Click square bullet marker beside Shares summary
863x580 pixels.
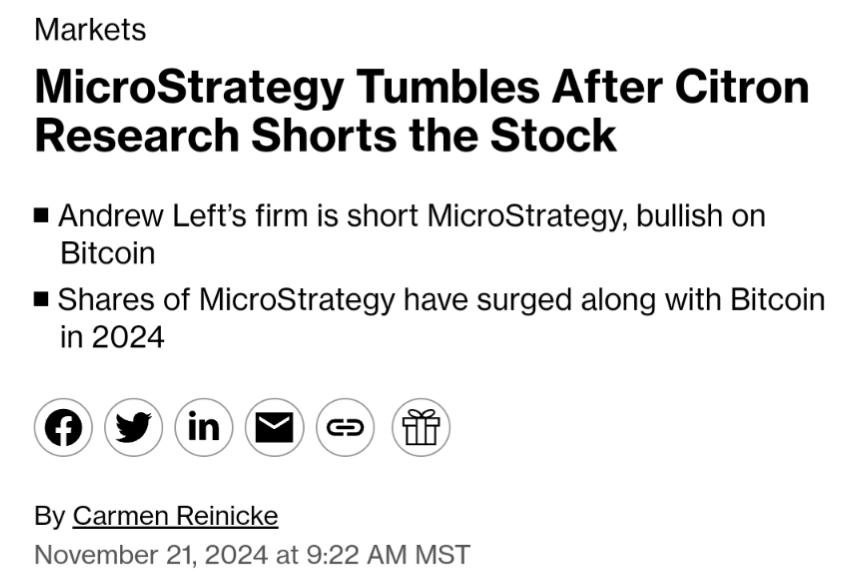pyautogui.click(x=41, y=299)
